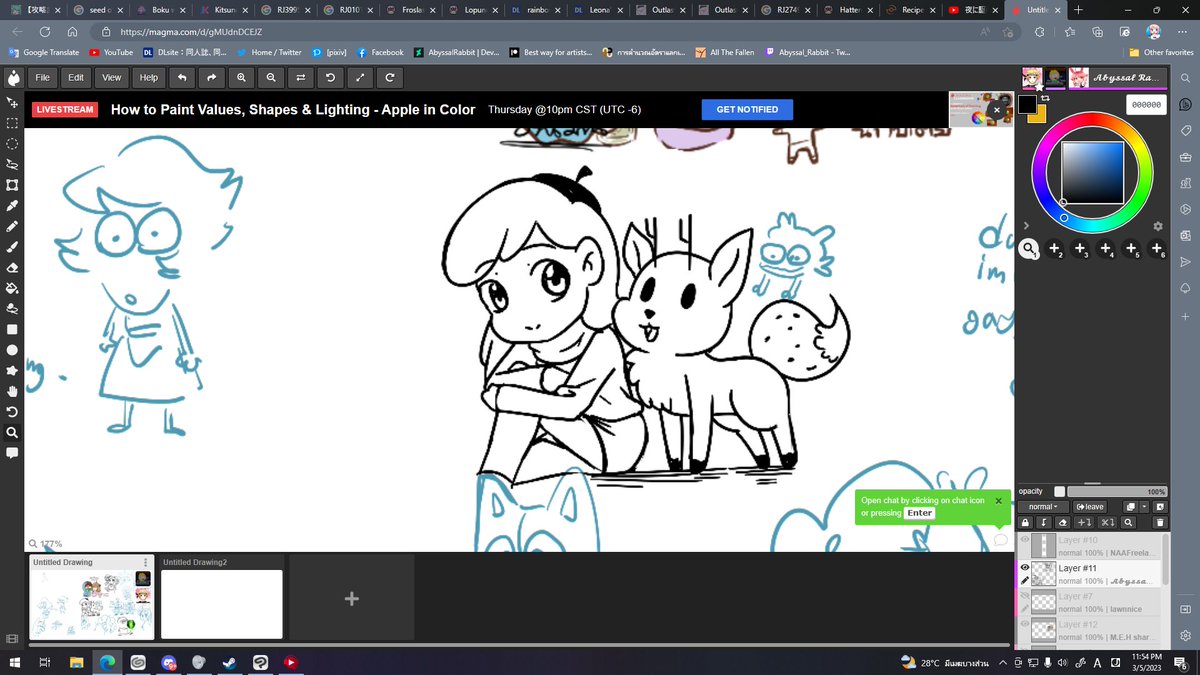Image resolution: width=1200 pixels, height=675 pixels.
Task: Select the filled ellipse shape tool
Action: point(12,350)
